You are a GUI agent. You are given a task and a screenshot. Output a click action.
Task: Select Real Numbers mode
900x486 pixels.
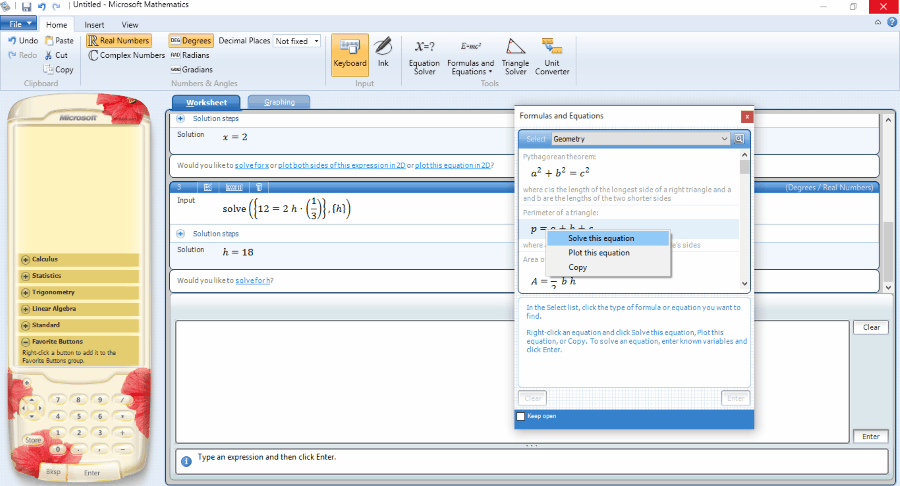(119, 41)
